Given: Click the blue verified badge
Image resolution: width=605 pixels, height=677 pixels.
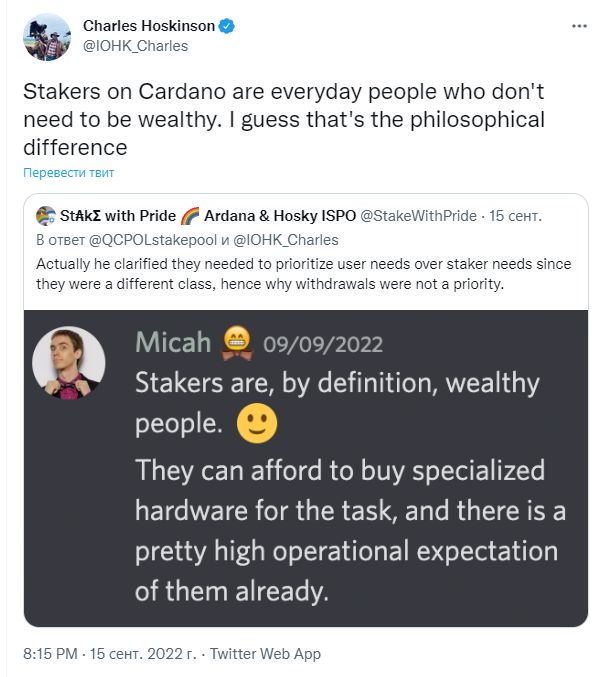Looking at the screenshot, I should coord(227,26).
